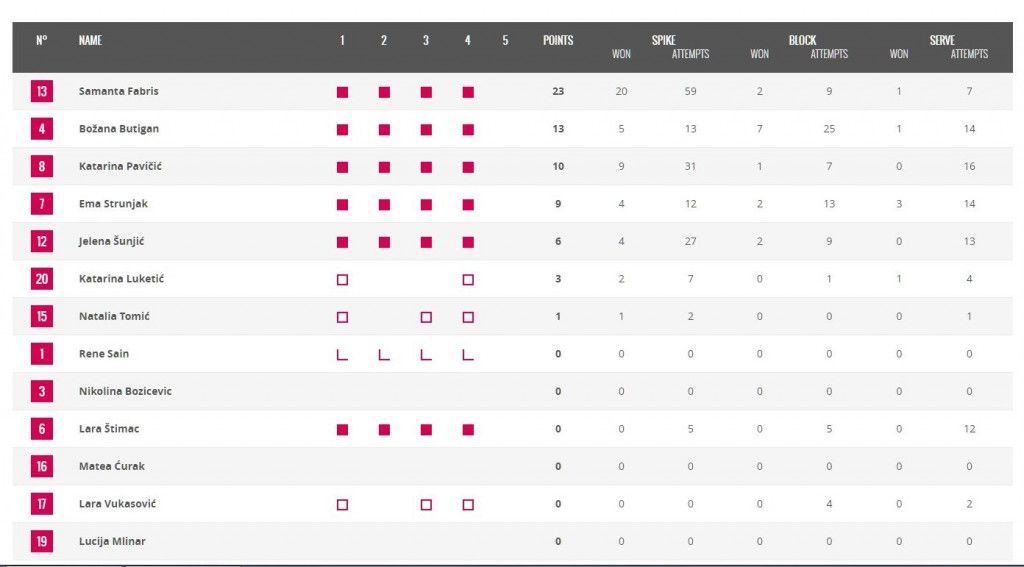Click Katarina Luketić's number 20 jersey badge
Viewport: 1024px width, 567px height.
(x=42, y=279)
